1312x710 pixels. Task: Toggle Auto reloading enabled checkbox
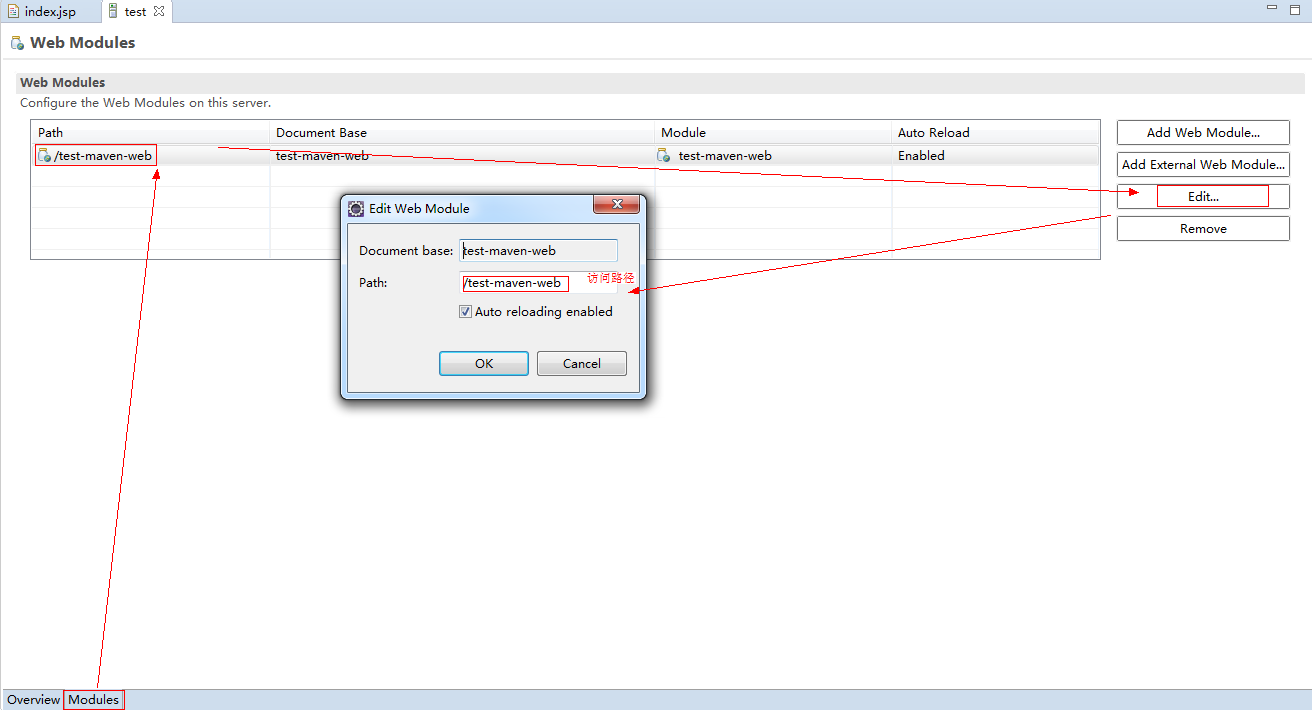465,312
